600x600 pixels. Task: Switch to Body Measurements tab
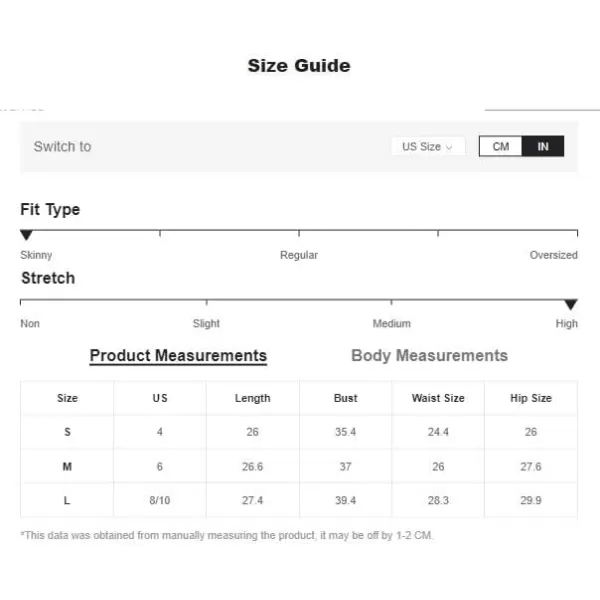coord(429,355)
